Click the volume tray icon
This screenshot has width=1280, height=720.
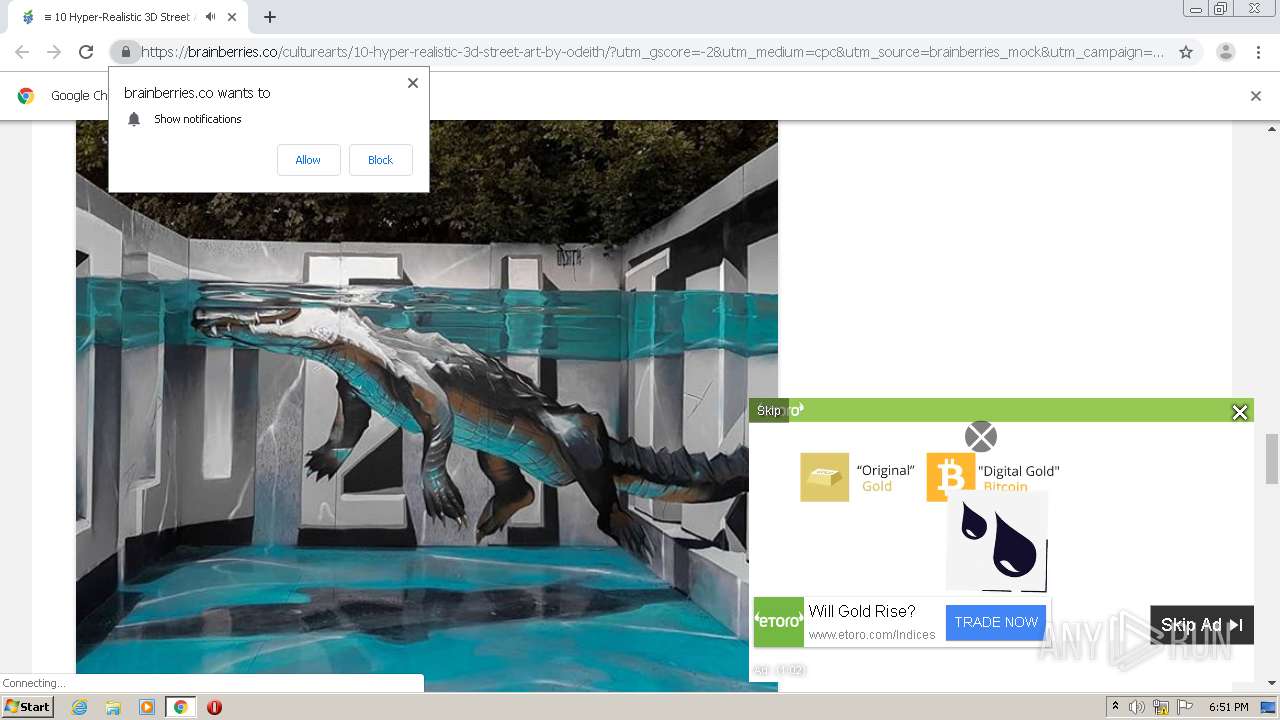tap(1137, 707)
